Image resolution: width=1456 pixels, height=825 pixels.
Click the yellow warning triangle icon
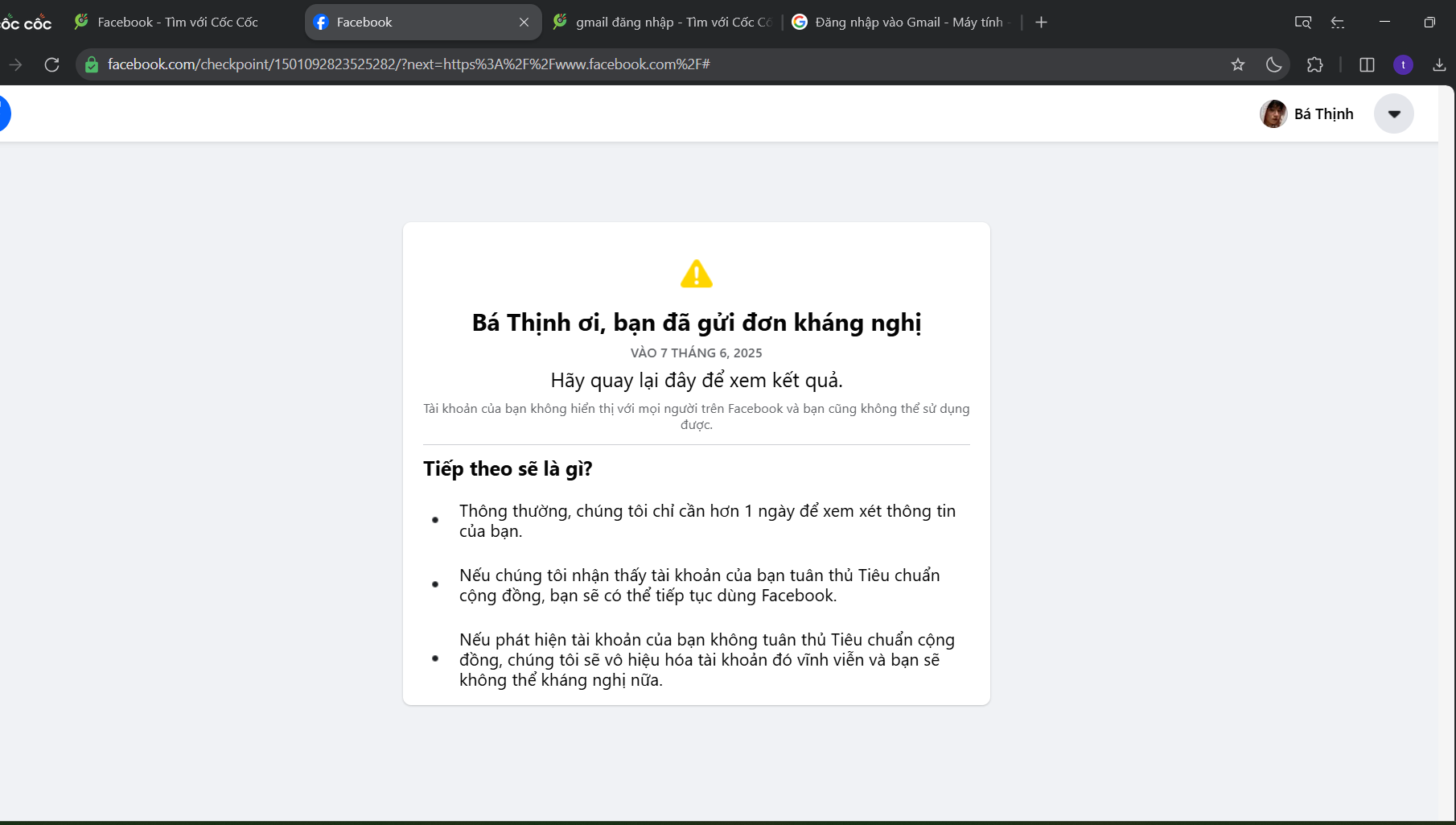[x=697, y=274]
